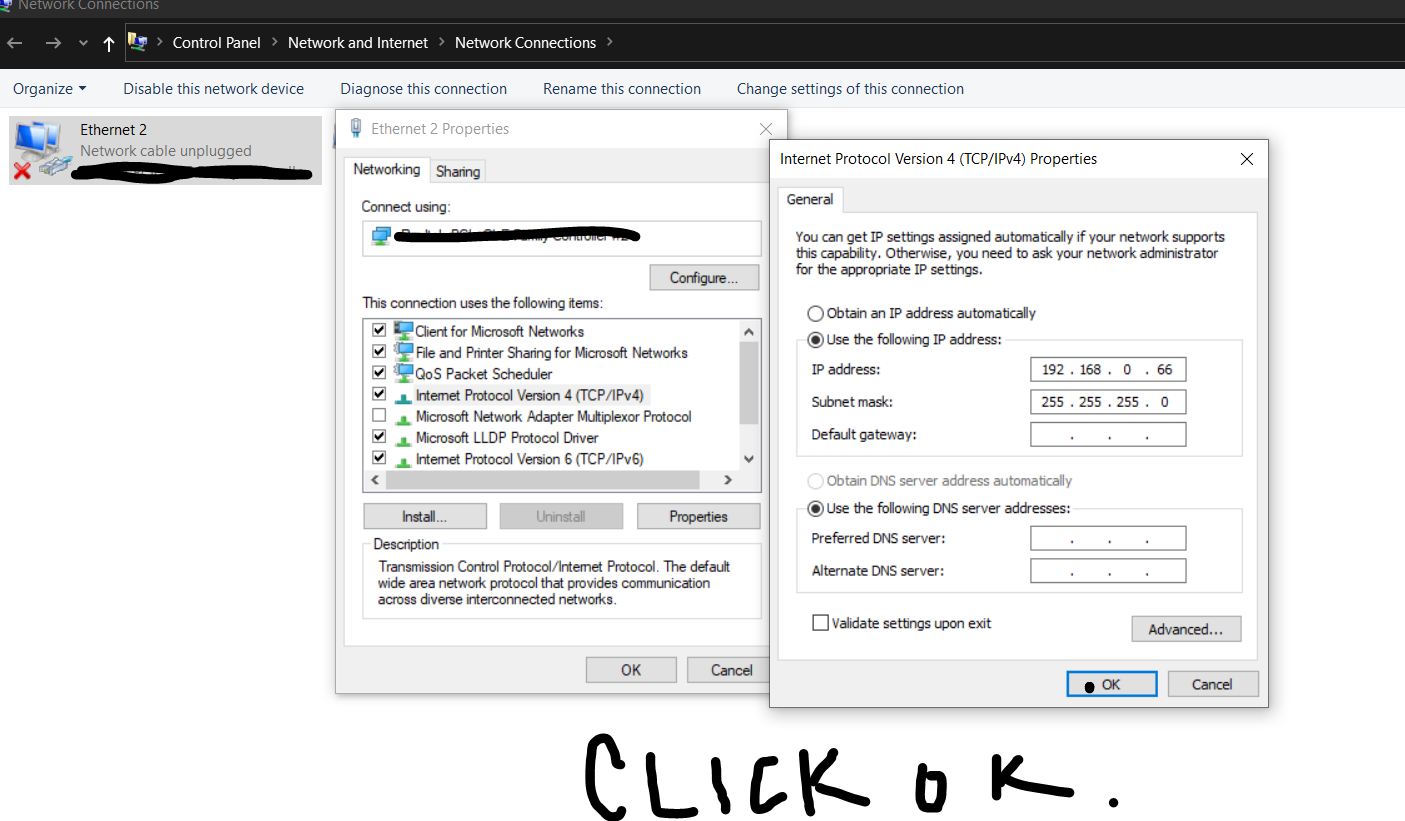Viewport: 1405px width, 821px height.
Task: Click the Default gateway input field
Action: pos(1108,434)
